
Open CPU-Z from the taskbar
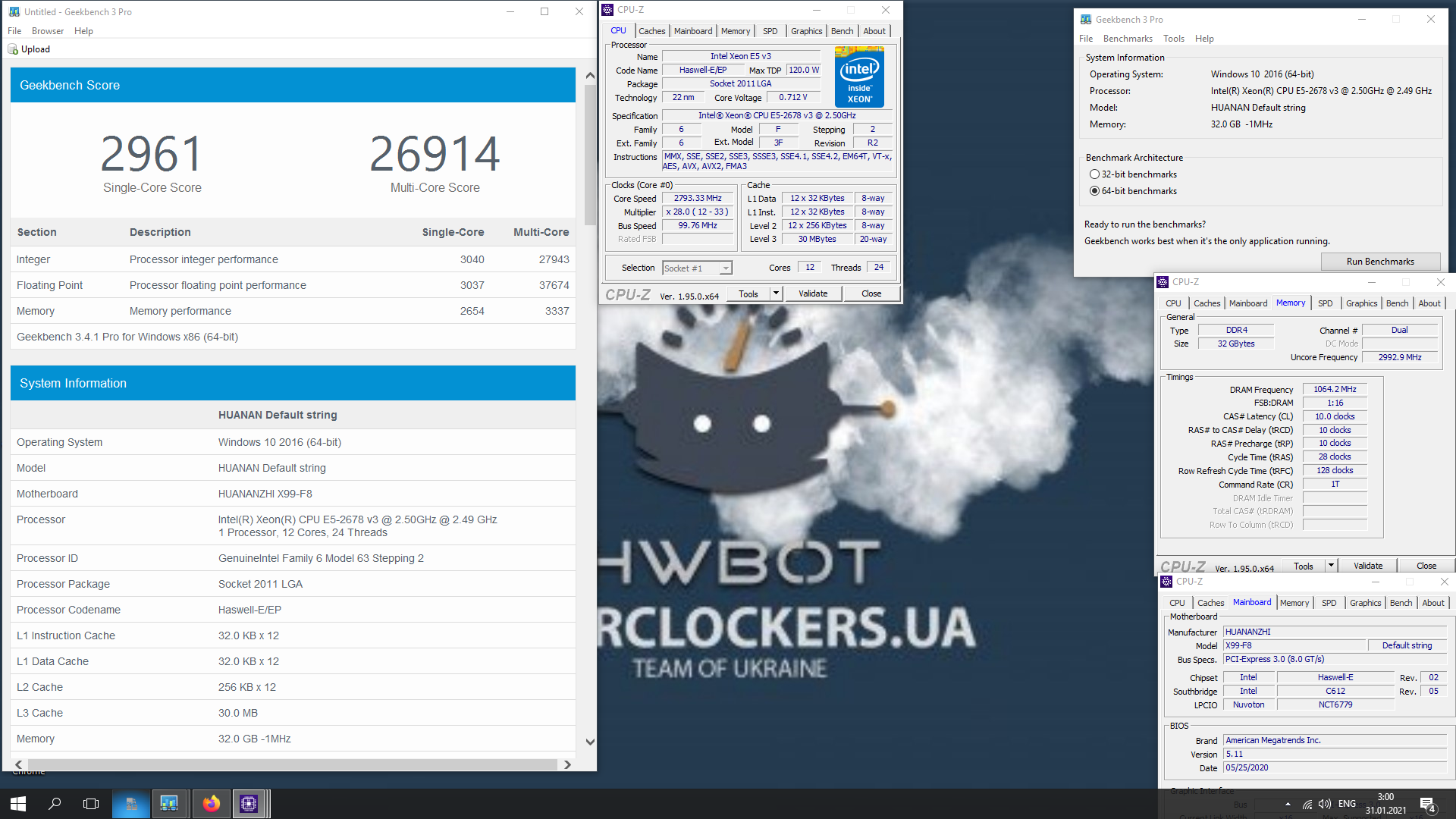click(249, 804)
